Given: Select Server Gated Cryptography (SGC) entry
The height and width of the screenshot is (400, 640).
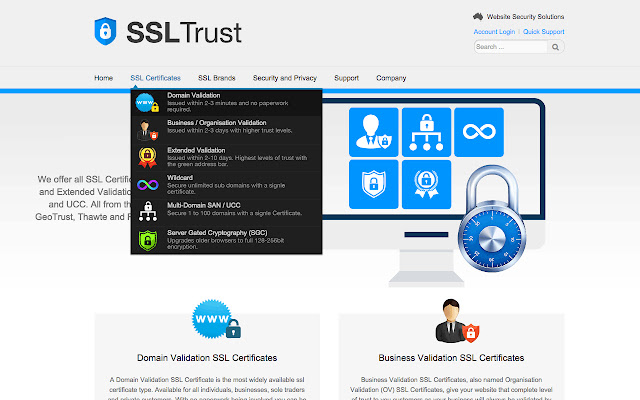Looking at the screenshot, I should click(x=227, y=240).
